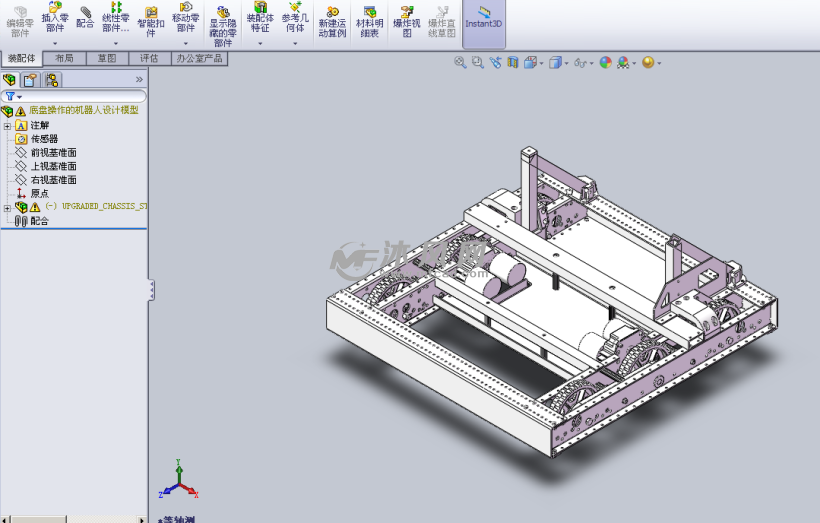Image resolution: width=820 pixels, height=523 pixels.
Task: Open the PropertyManager tab icon
Action: pyautogui.click(x=31, y=80)
